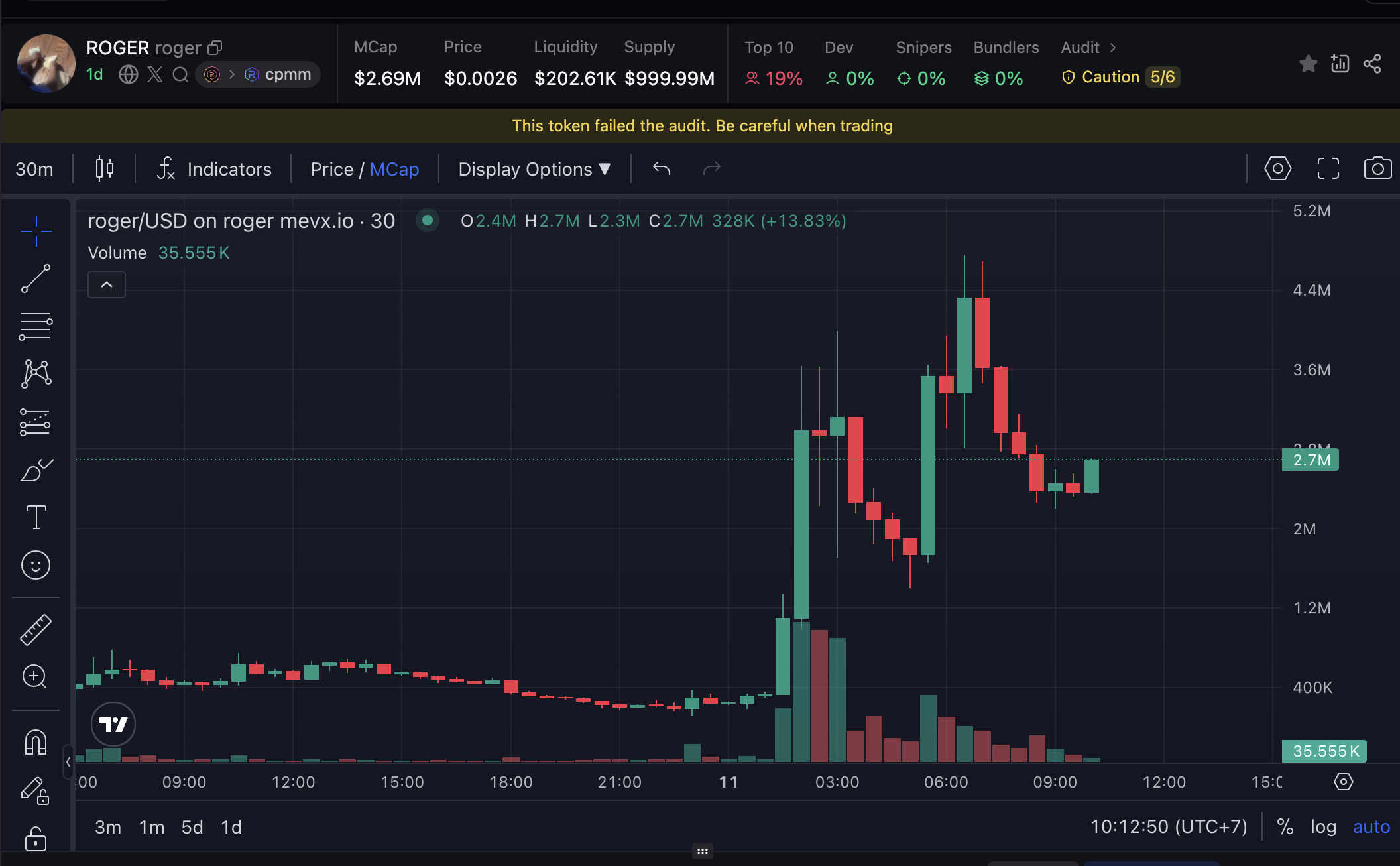The image size is (1400, 866).
Task: Select the 1d date range
Action: tap(231, 827)
